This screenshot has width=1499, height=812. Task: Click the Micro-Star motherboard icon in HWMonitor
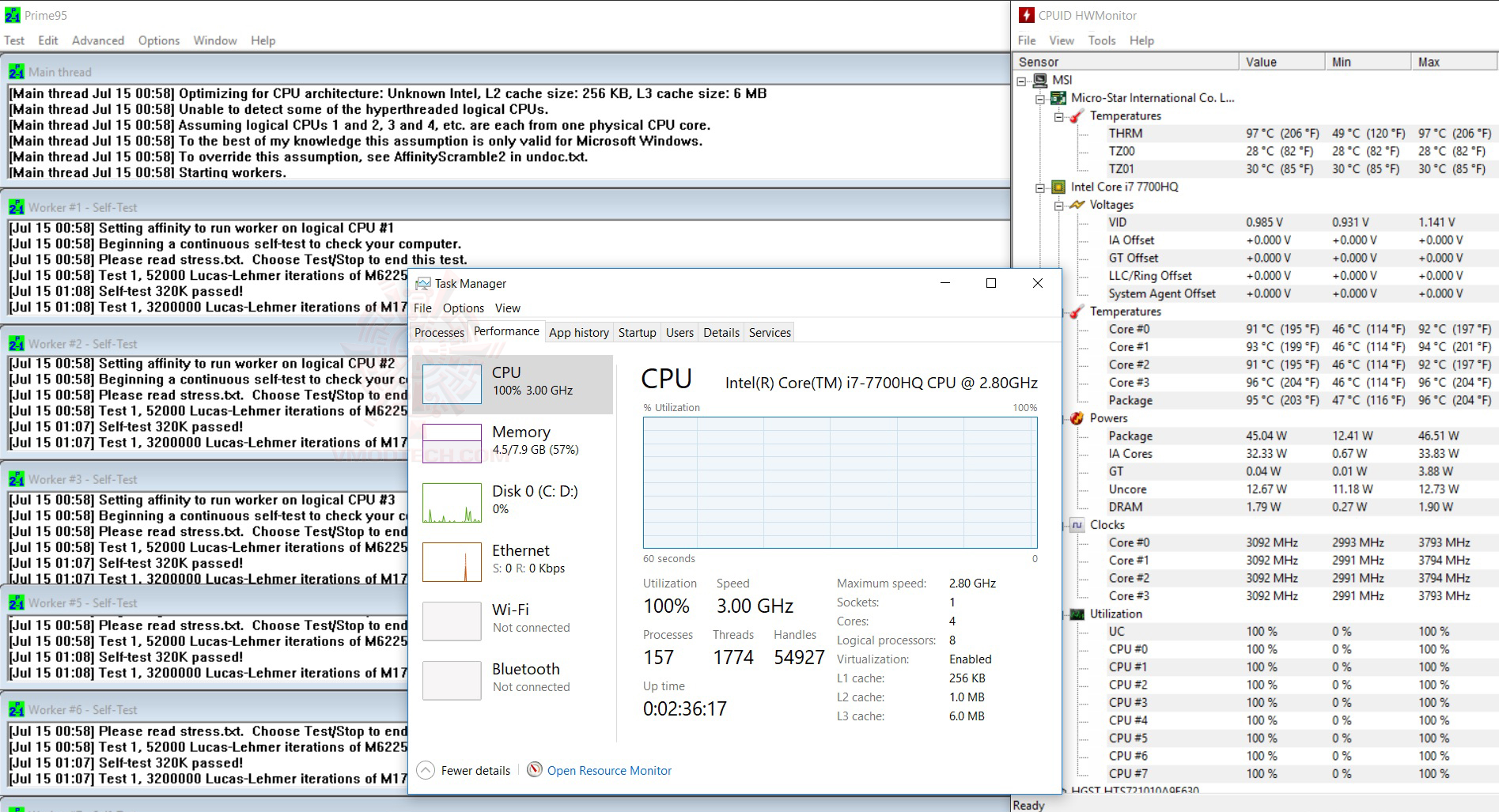click(1058, 98)
